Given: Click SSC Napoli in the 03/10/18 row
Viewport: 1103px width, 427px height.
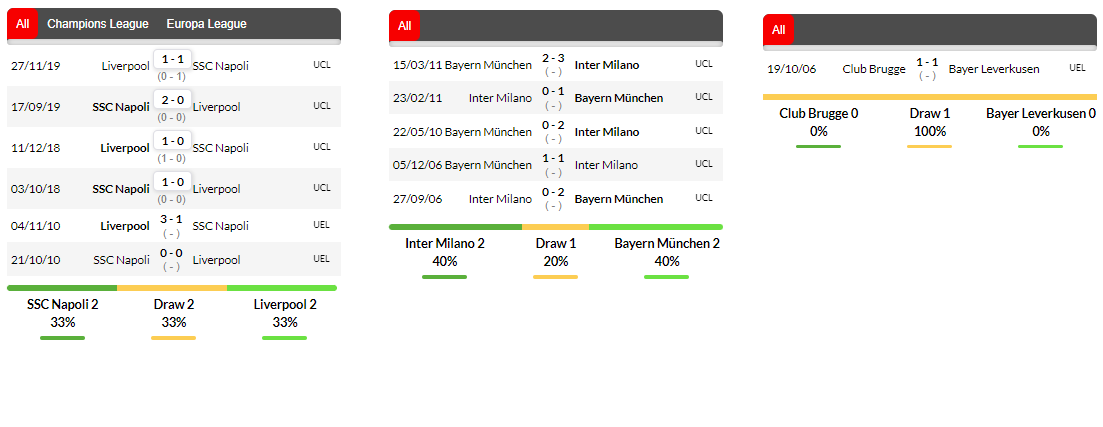Looking at the screenshot, I should [121, 189].
